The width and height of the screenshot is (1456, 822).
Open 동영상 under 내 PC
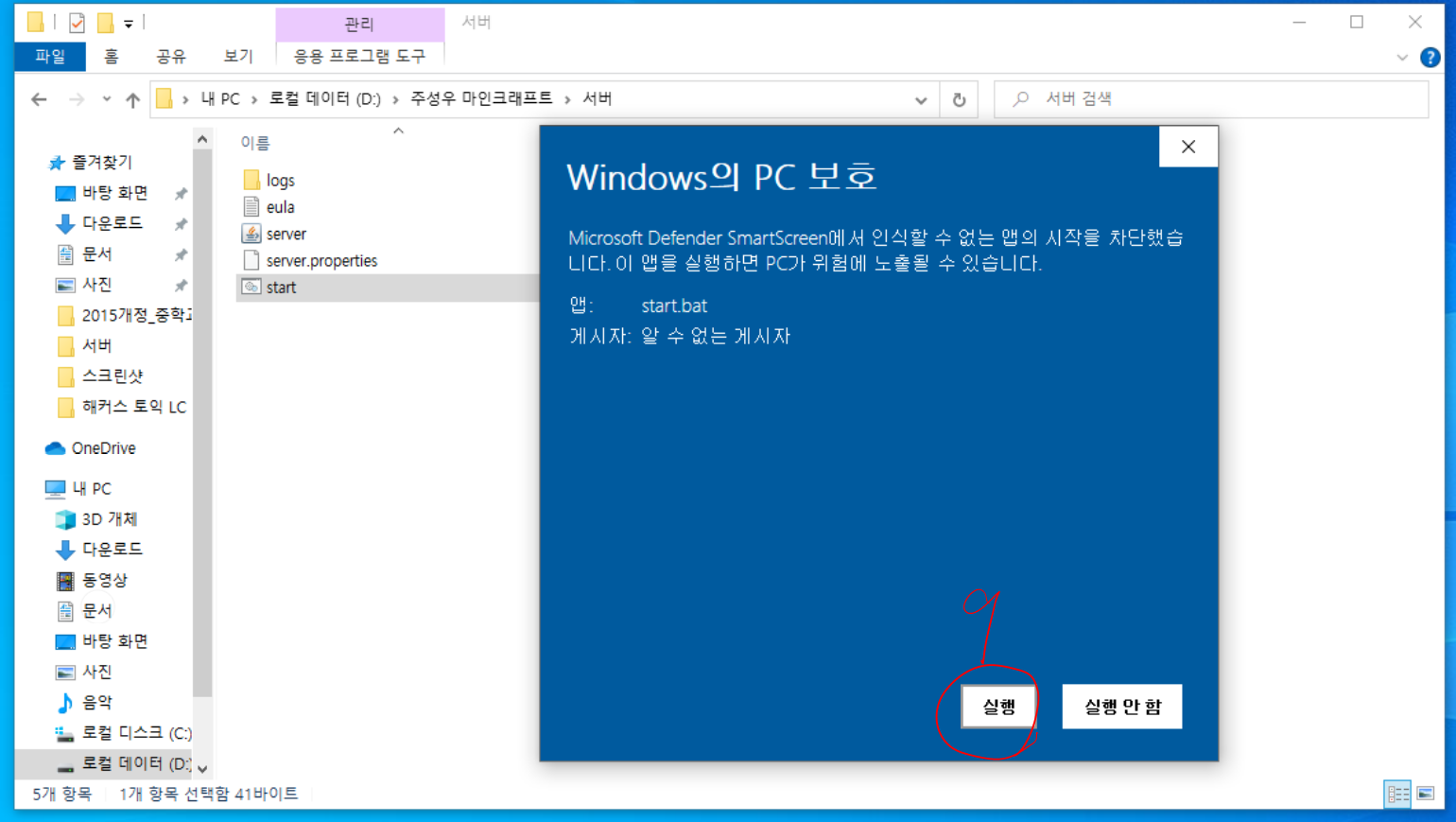pos(104,580)
